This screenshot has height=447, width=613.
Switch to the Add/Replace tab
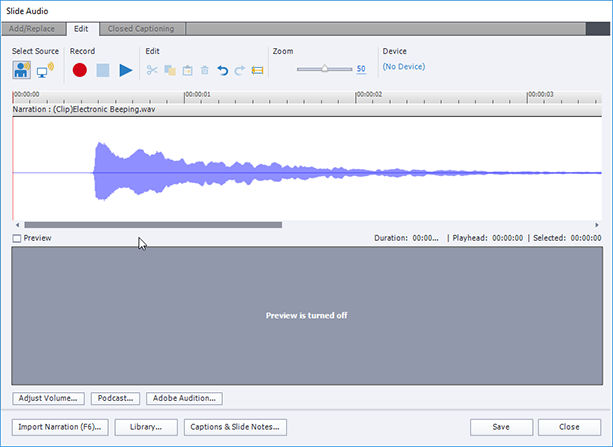(32, 29)
